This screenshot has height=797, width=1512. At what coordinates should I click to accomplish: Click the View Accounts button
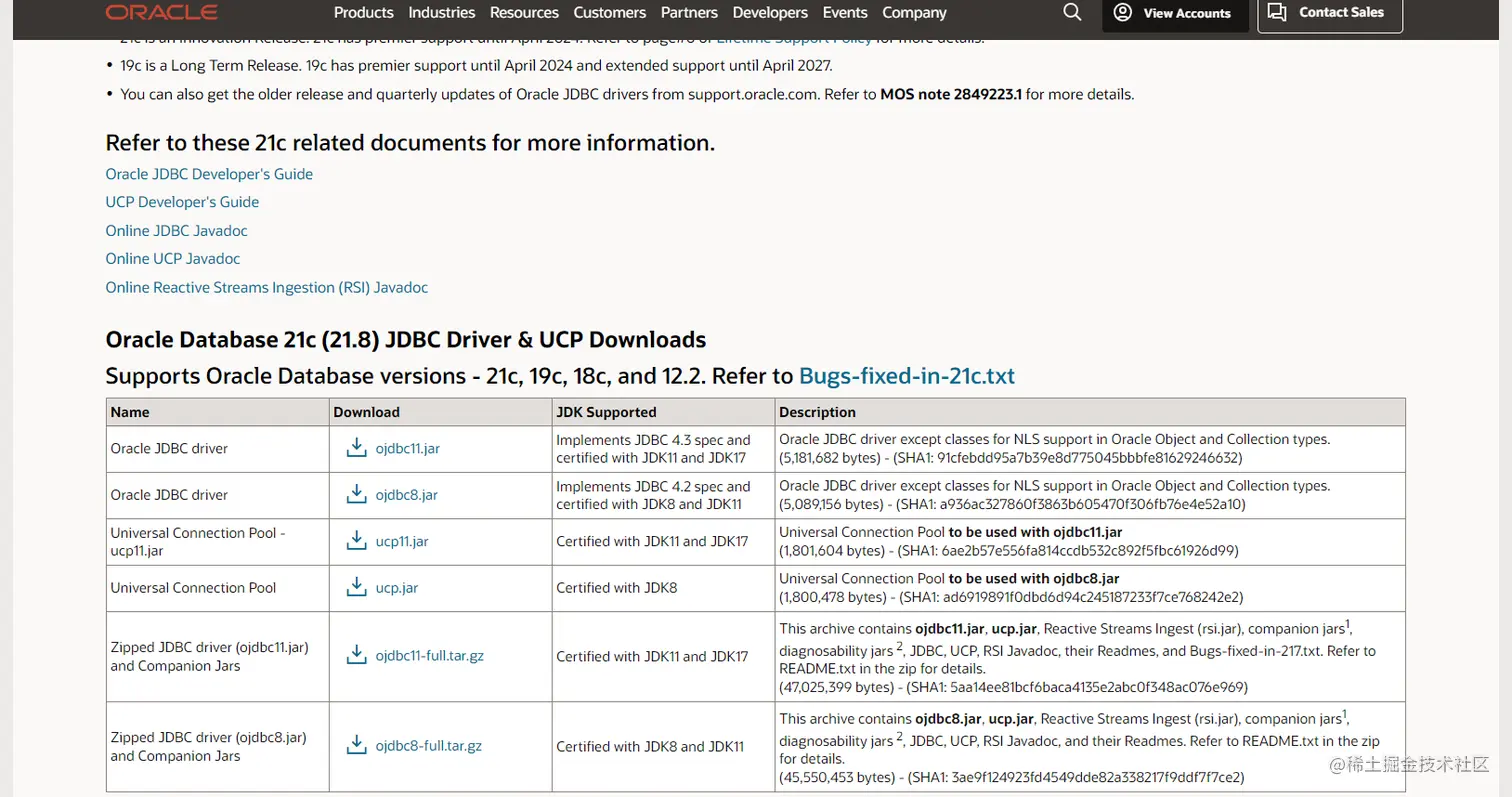point(1176,13)
